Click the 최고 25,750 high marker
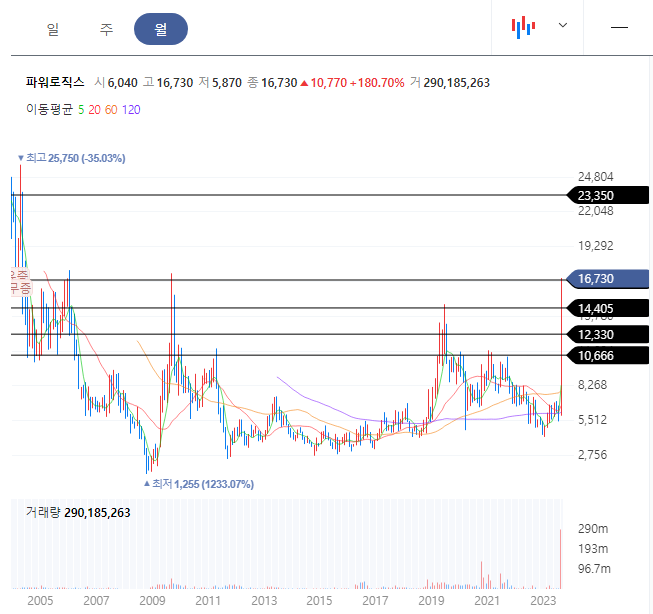 pos(72,158)
